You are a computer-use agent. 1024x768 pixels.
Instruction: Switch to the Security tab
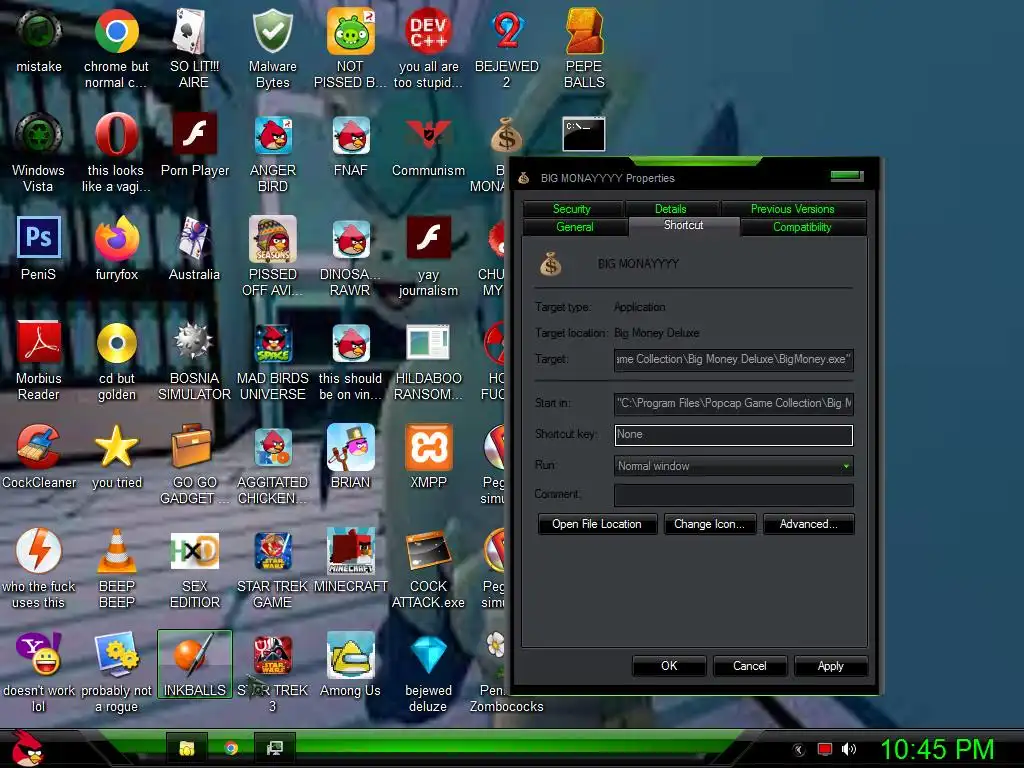click(571, 209)
